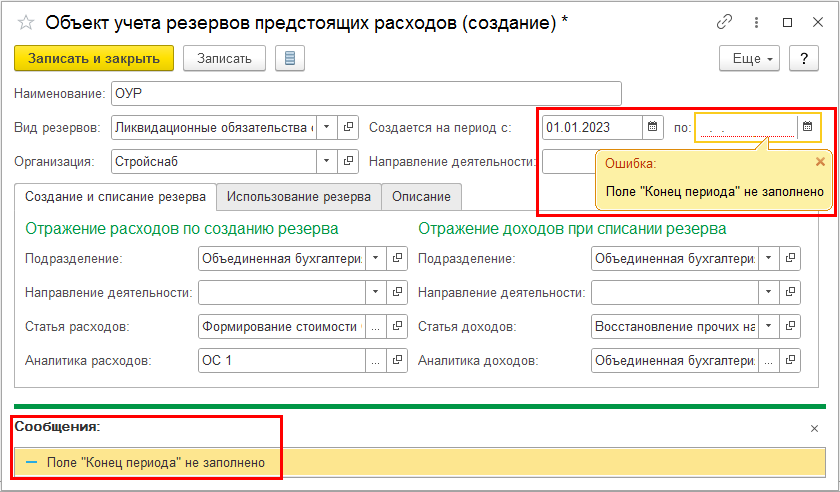Expand expenses Подразделение dropdown
Viewport: 840px width, 492px height.
click(x=376, y=258)
